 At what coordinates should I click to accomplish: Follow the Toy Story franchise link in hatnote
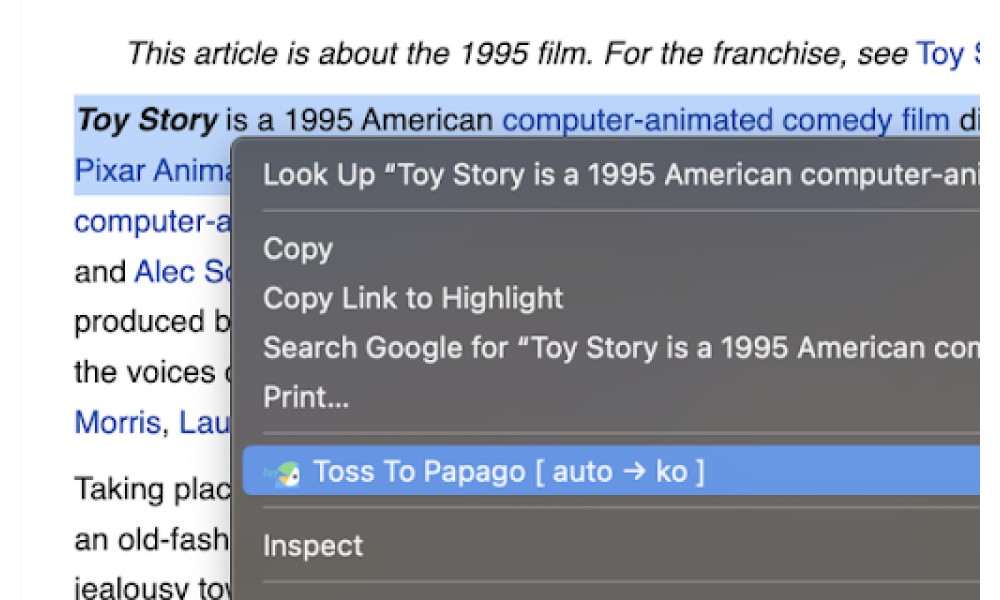coord(947,54)
